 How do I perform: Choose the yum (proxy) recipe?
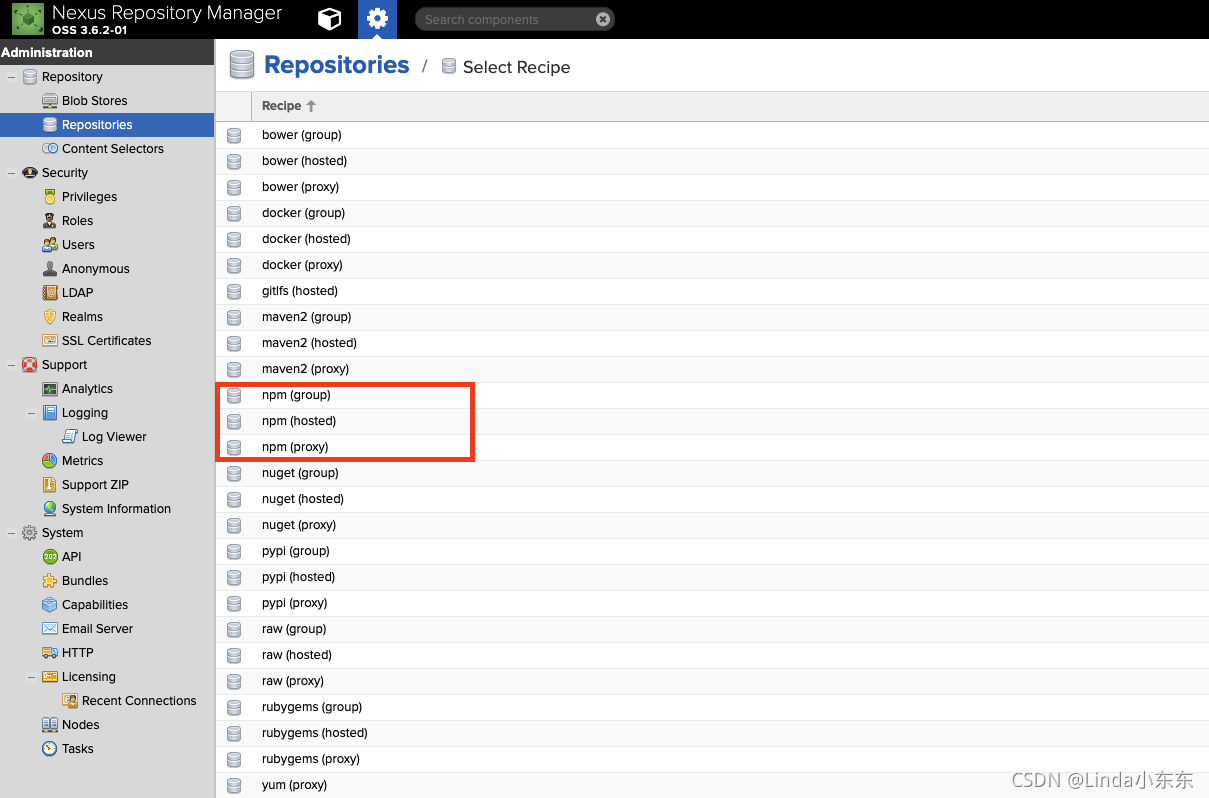(x=712, y=785)
